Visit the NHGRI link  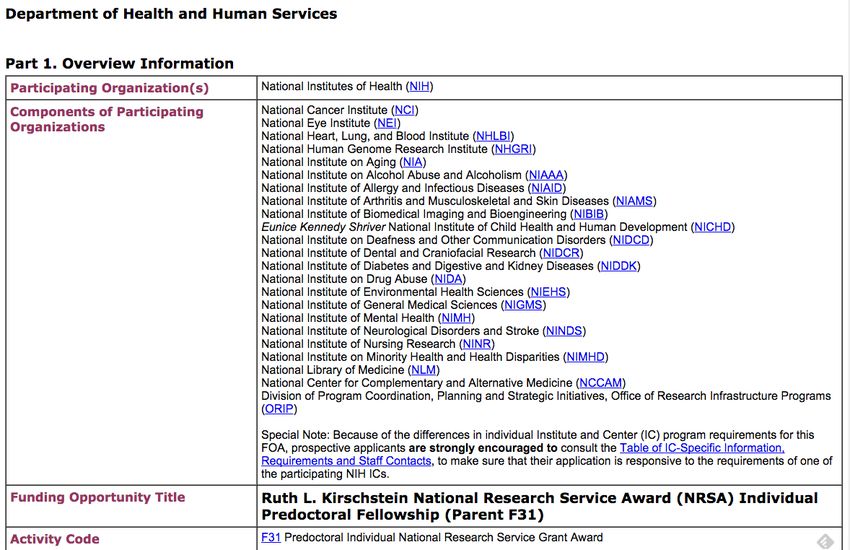click(513, 149)
